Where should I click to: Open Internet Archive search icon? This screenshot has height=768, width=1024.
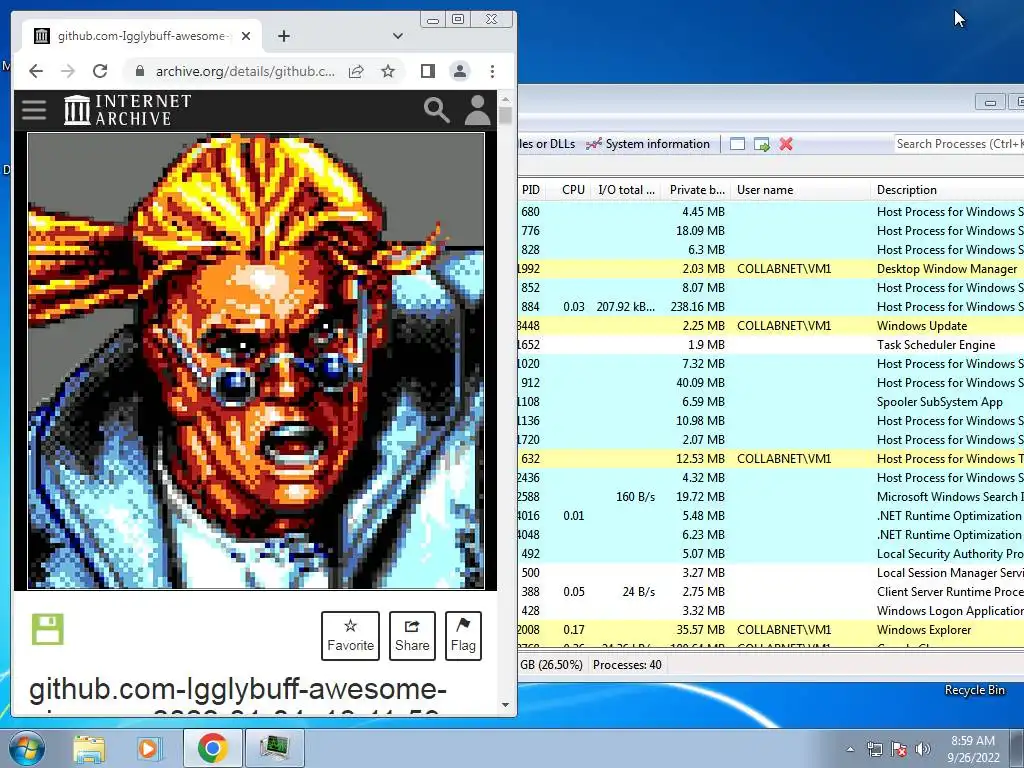[x=436, y=110]
